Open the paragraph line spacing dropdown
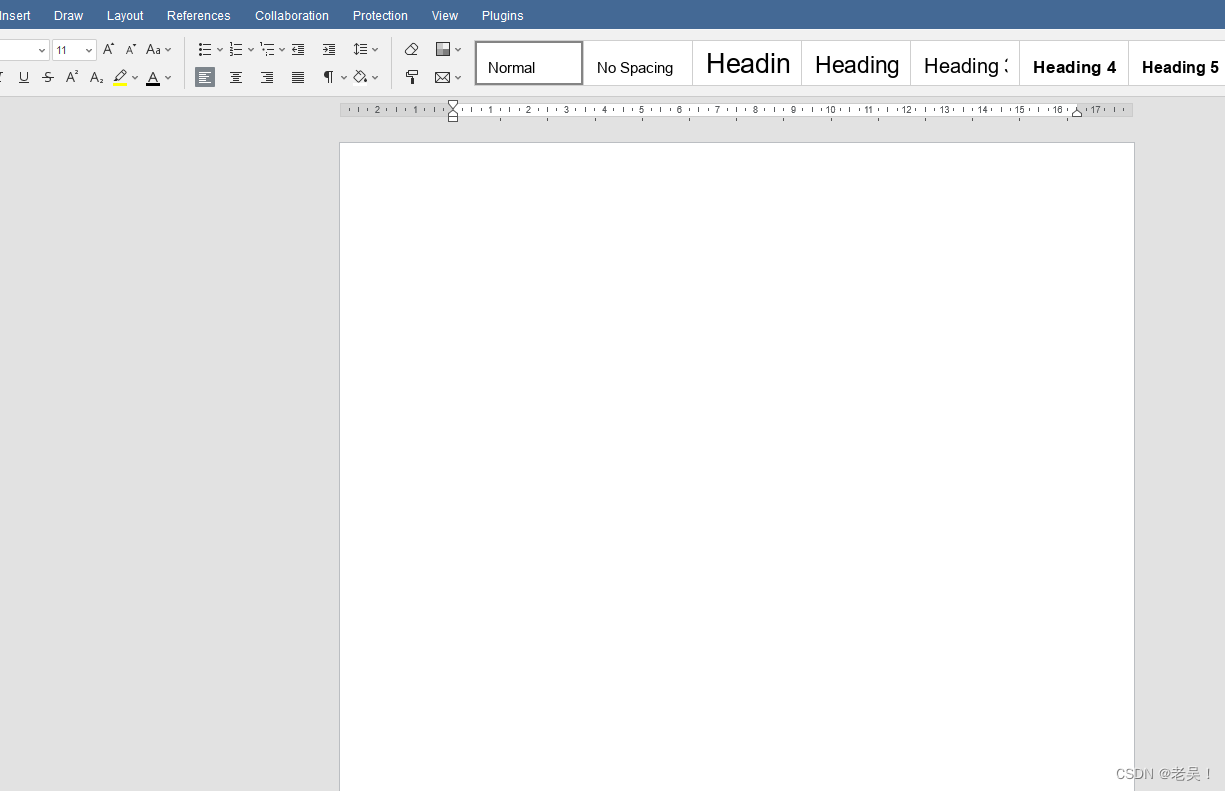 [x=366, y=49]
